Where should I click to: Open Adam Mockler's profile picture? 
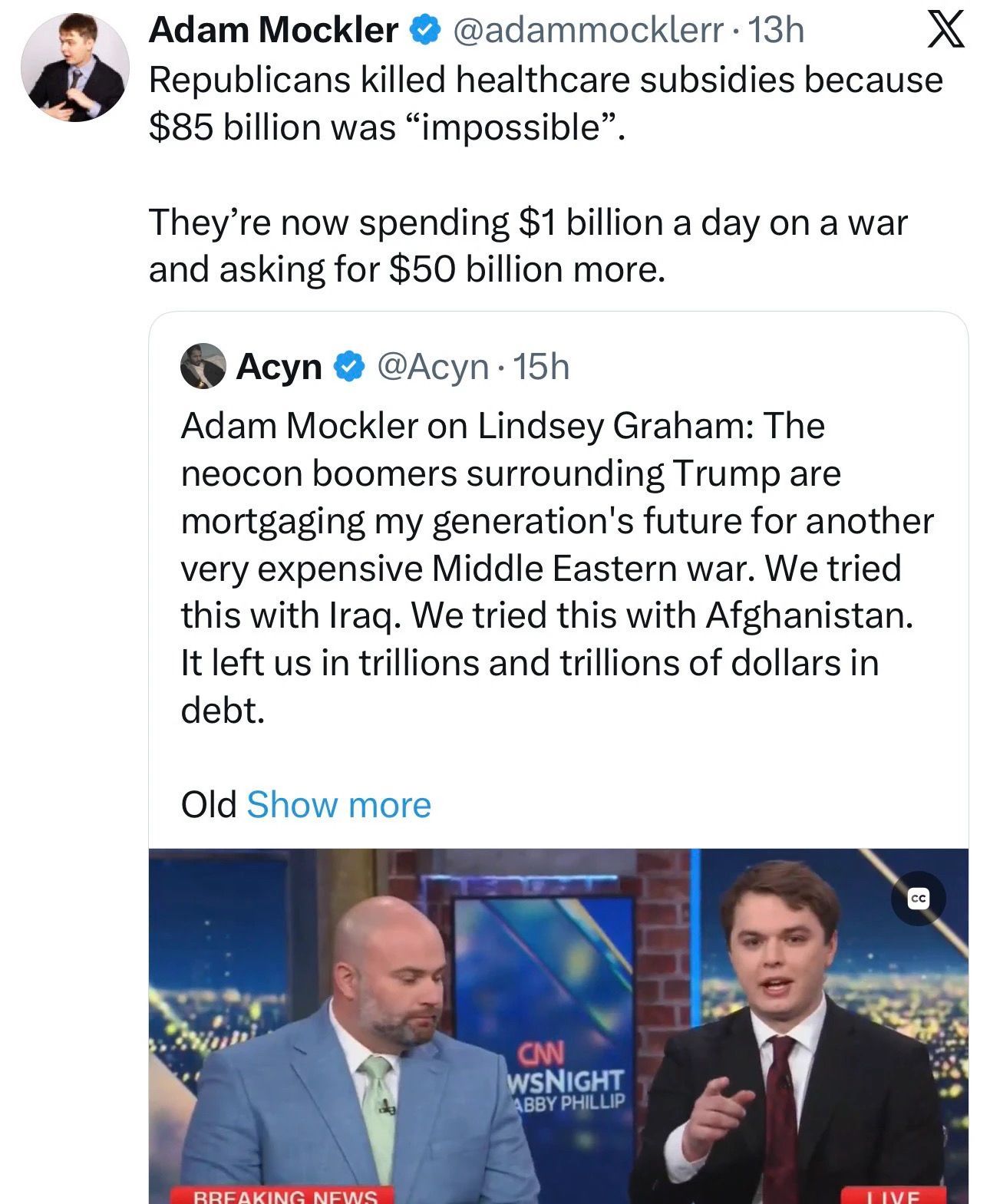click(x=74, y=68)
